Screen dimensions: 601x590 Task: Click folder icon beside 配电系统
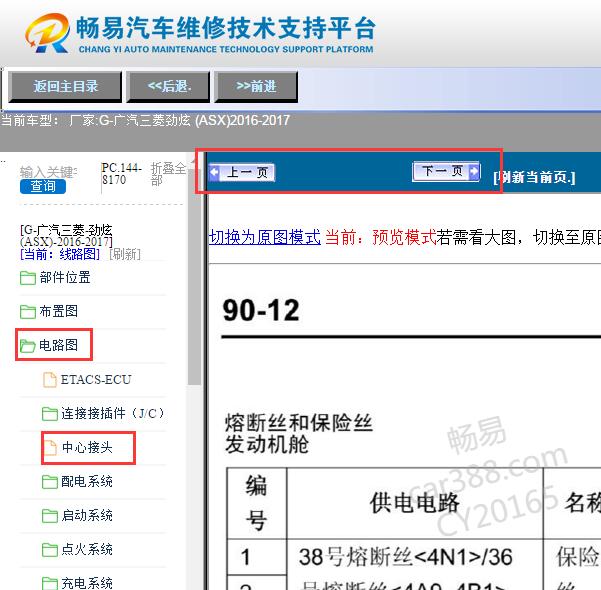click(x=50, y=482)
